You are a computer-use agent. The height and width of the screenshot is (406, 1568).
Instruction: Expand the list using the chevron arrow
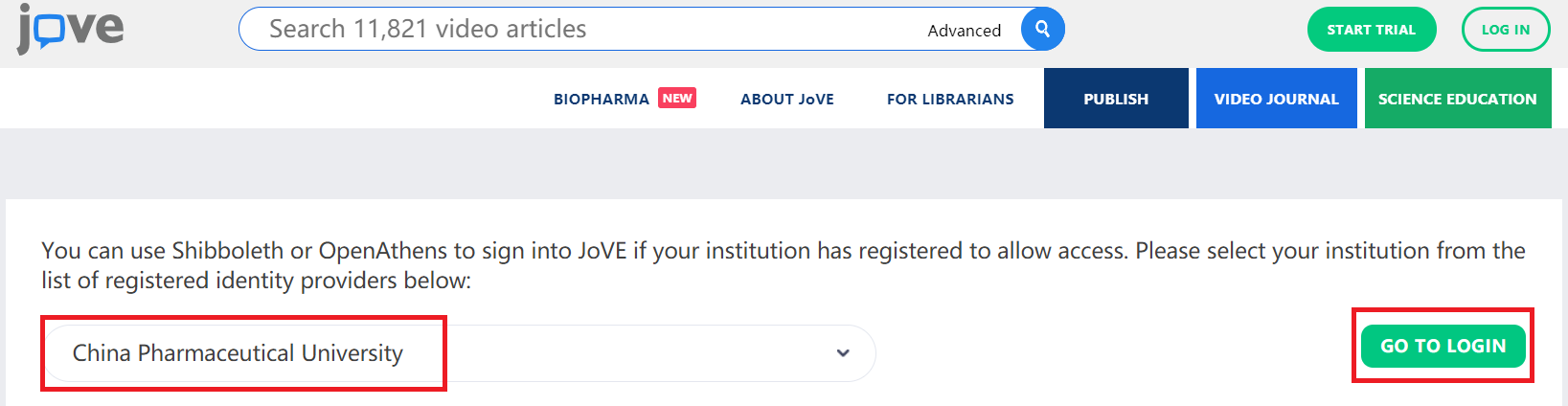[x=843, y=353]
